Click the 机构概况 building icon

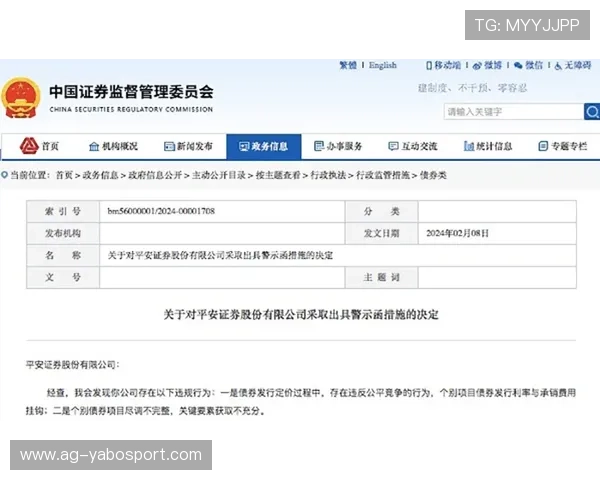pos(94,146)
